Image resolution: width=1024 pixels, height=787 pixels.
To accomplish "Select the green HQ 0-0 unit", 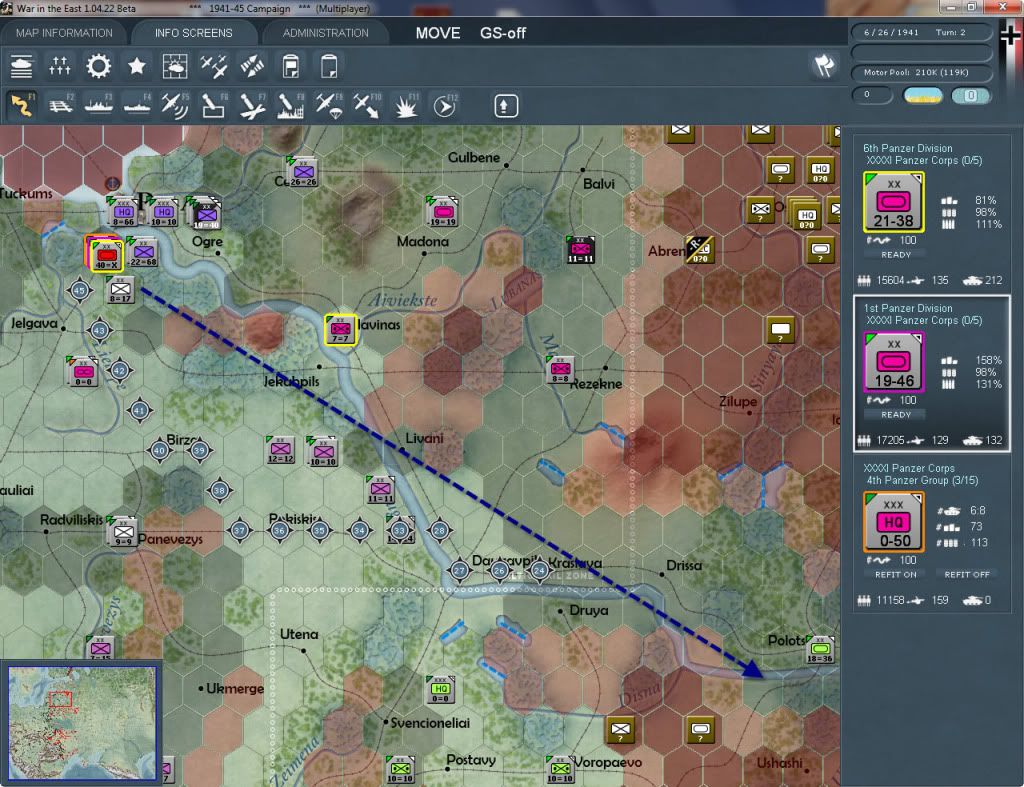I will click(x=440, y=690).
